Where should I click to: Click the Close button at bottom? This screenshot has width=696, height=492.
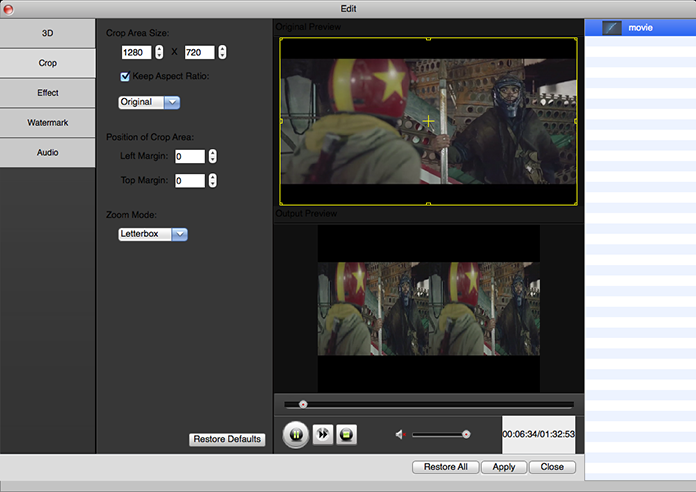point(552,467)
